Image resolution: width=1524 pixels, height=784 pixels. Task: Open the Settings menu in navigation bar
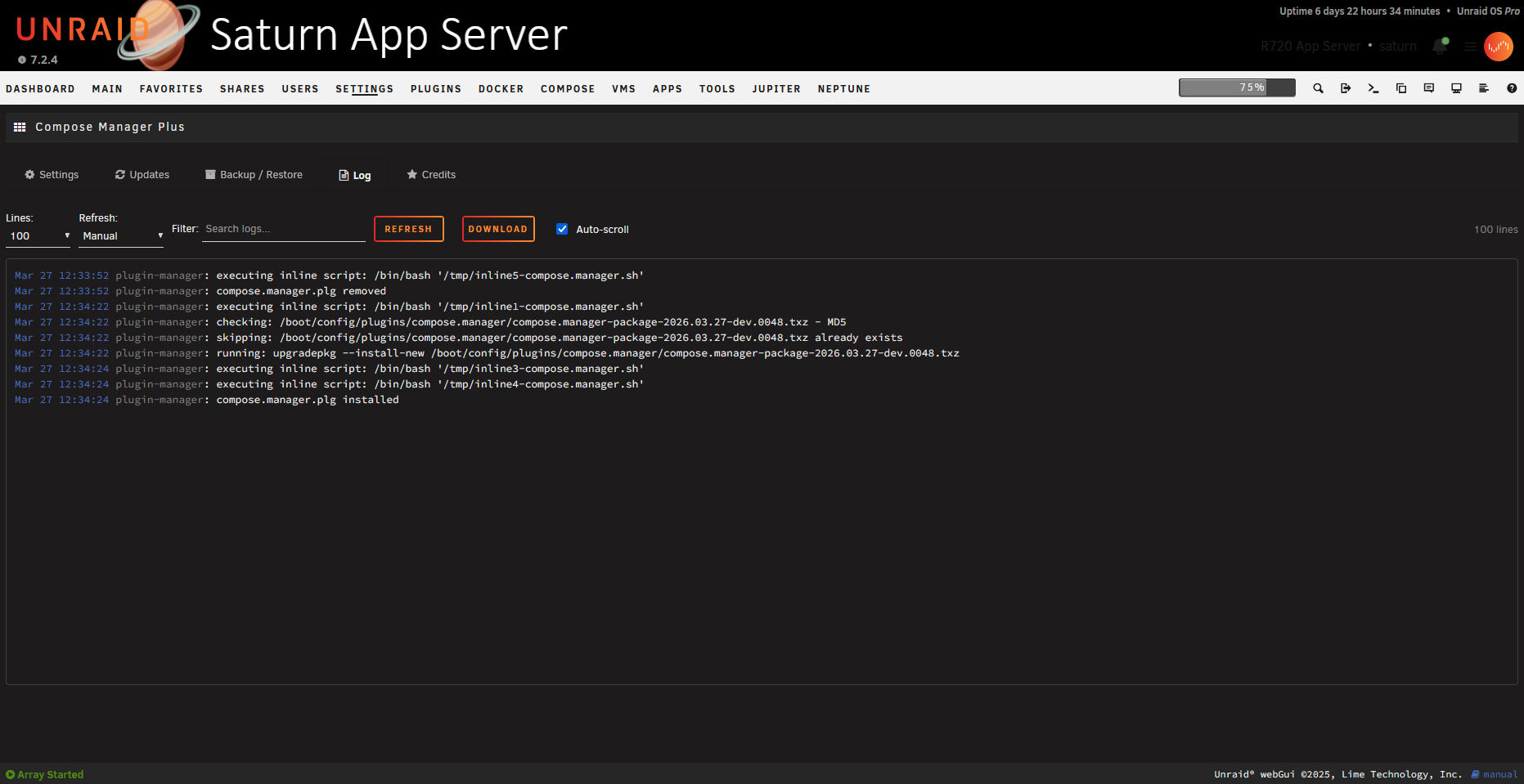click(364, 89)
